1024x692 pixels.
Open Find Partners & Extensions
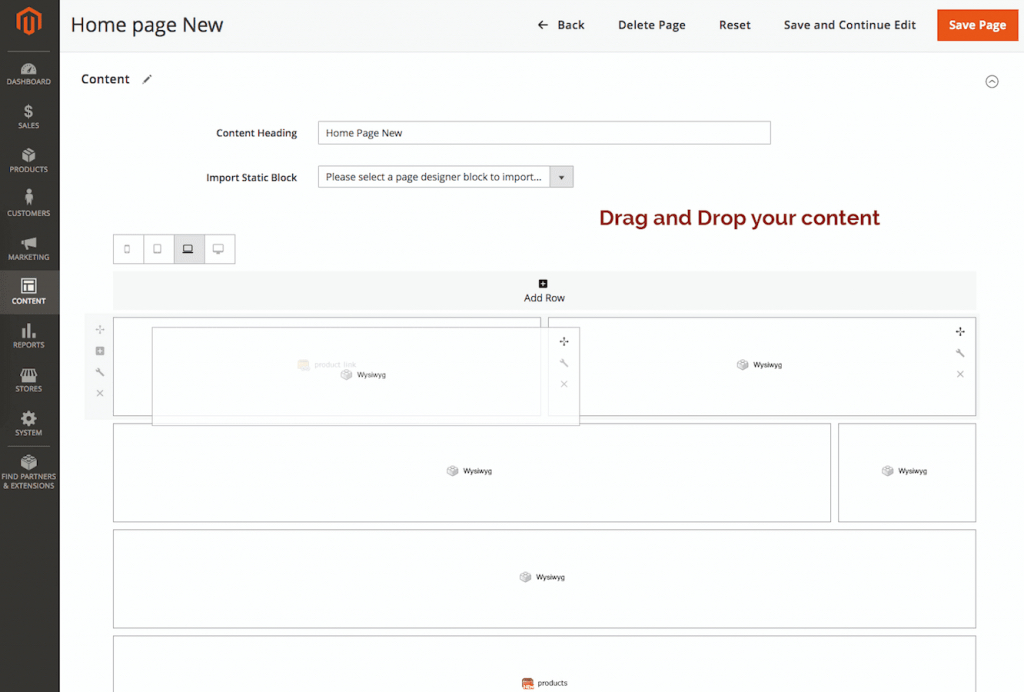[x=29, y=473]
